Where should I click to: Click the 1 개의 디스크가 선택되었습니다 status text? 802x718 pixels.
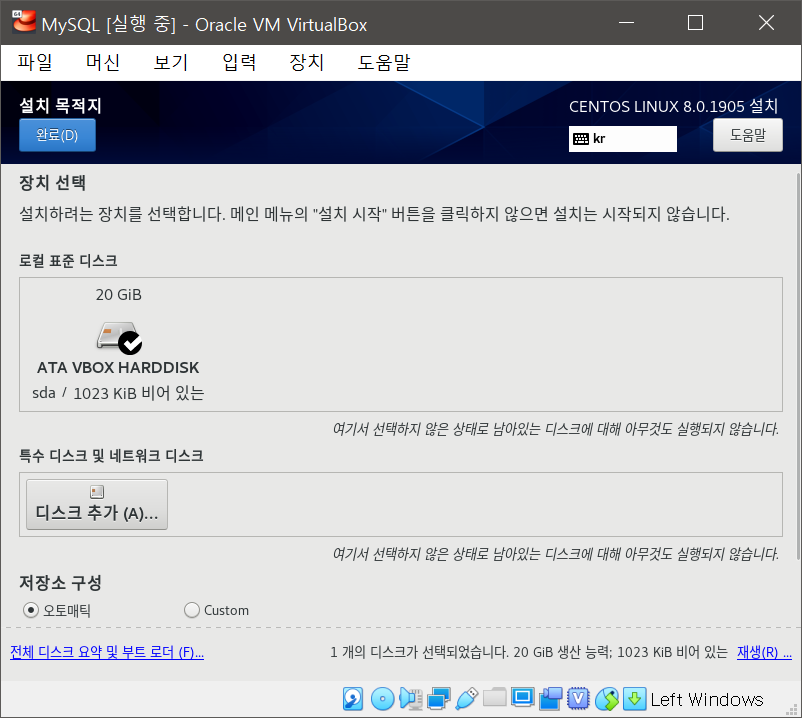(x=419, y=652)
